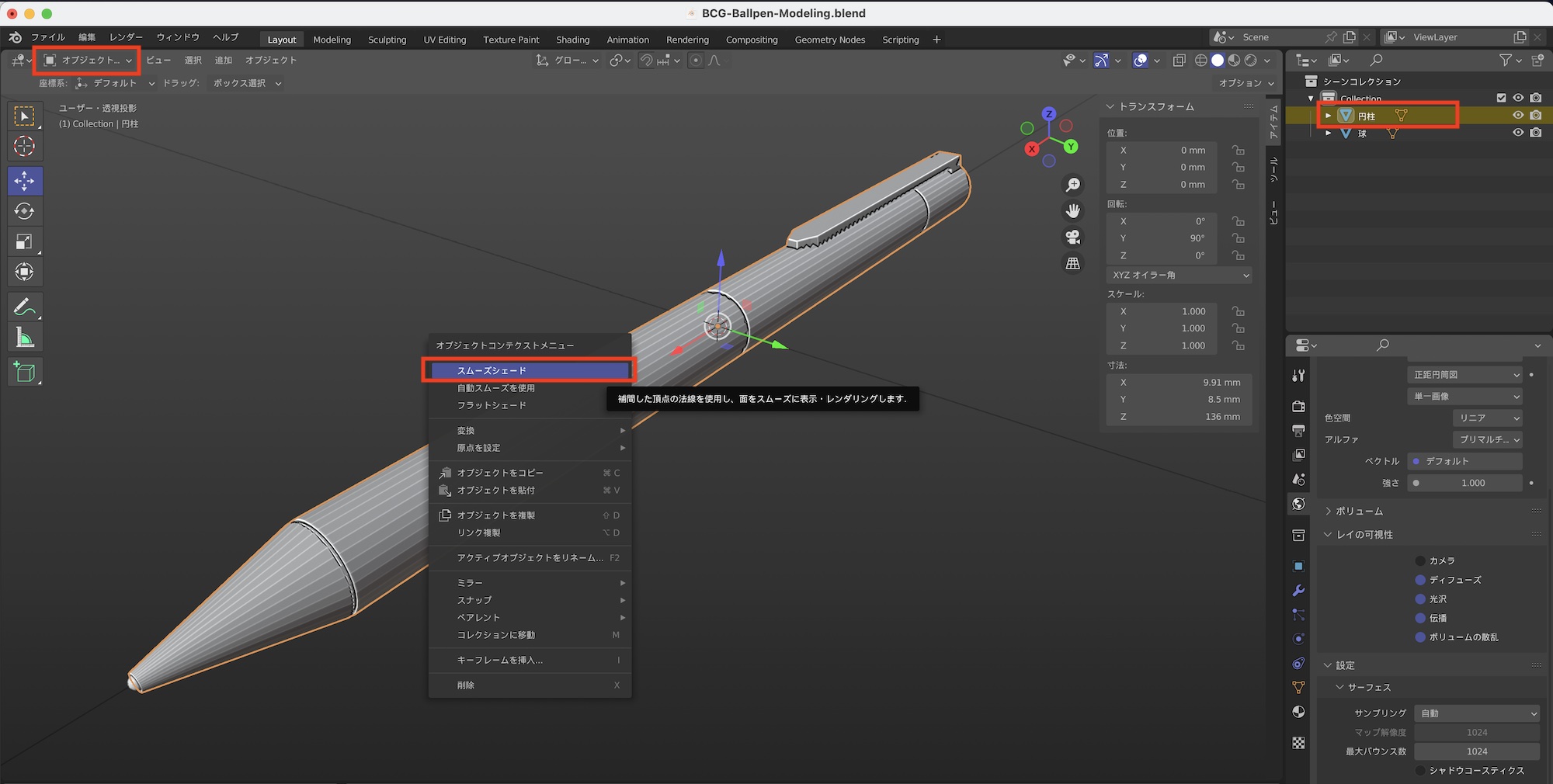Image resolution: width=1553 pixels, height=784 pixels.
Task: Lock the X position value
Action: point(1239,150)
